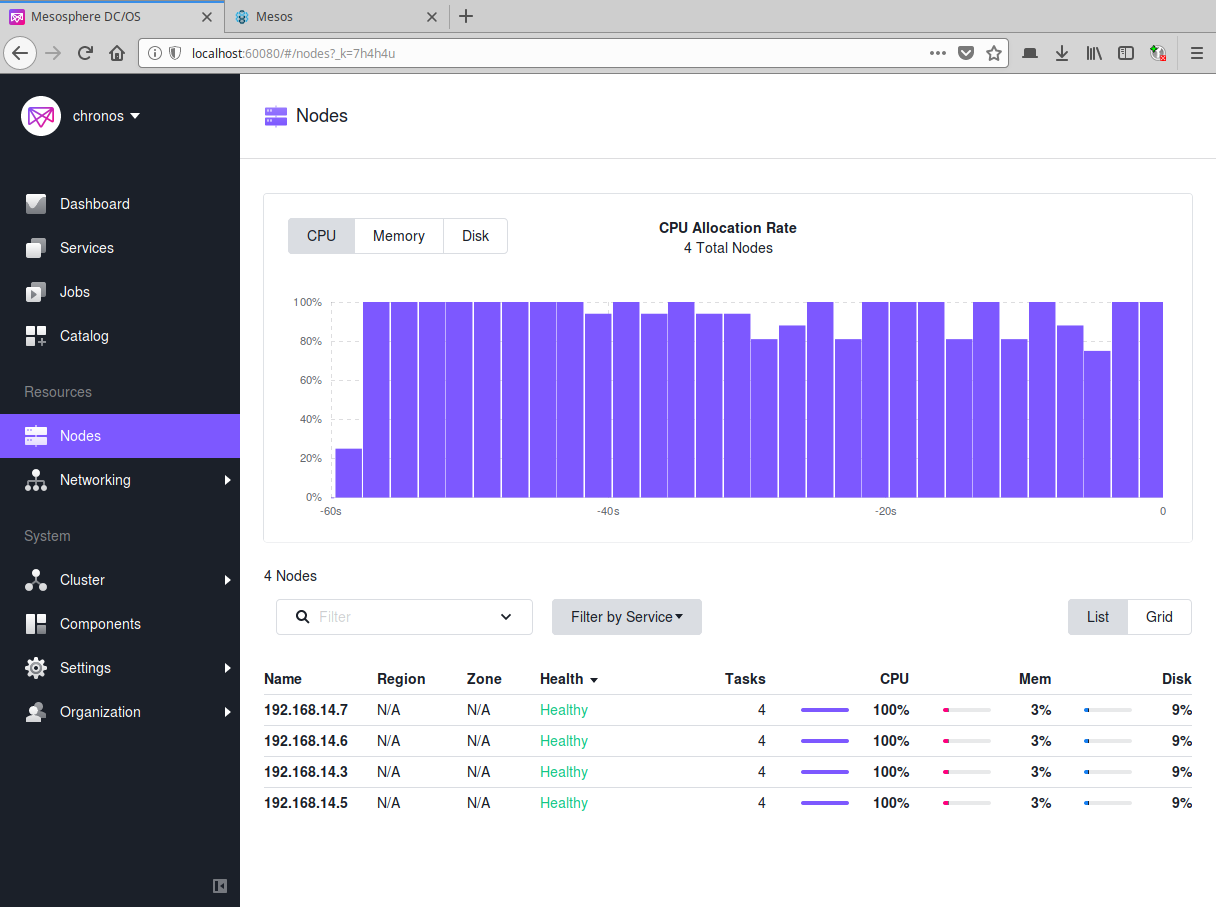Screen dimensions: 1216x907
Task: Click the Dashboard icon in sidebar
Action: [x=36, y=204]
